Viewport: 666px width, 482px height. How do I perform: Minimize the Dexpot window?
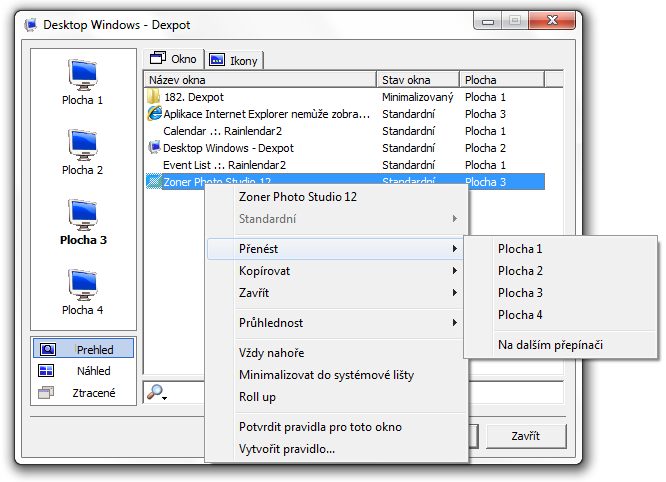tap(488, 21)
